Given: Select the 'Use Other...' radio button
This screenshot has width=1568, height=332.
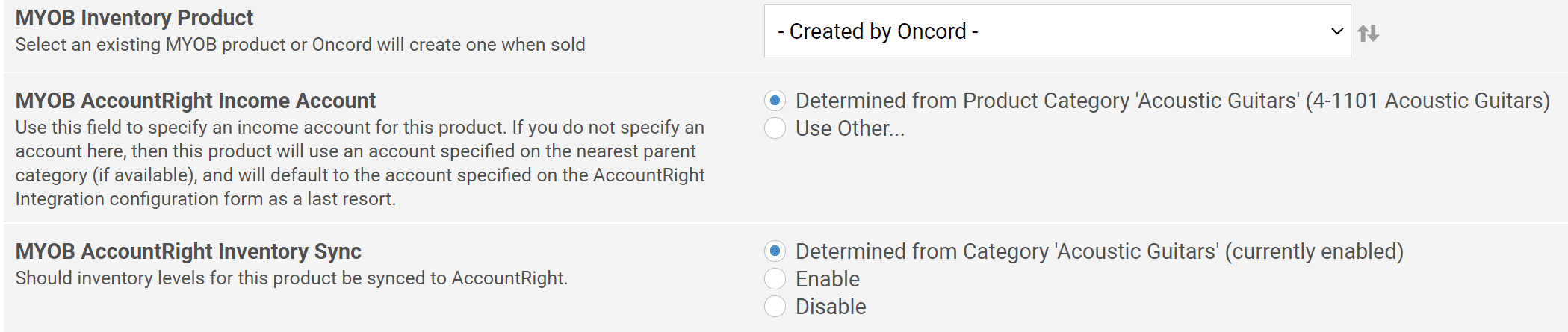Looking at the screenshot, I should pyautogui.click(x=775, y=128).
